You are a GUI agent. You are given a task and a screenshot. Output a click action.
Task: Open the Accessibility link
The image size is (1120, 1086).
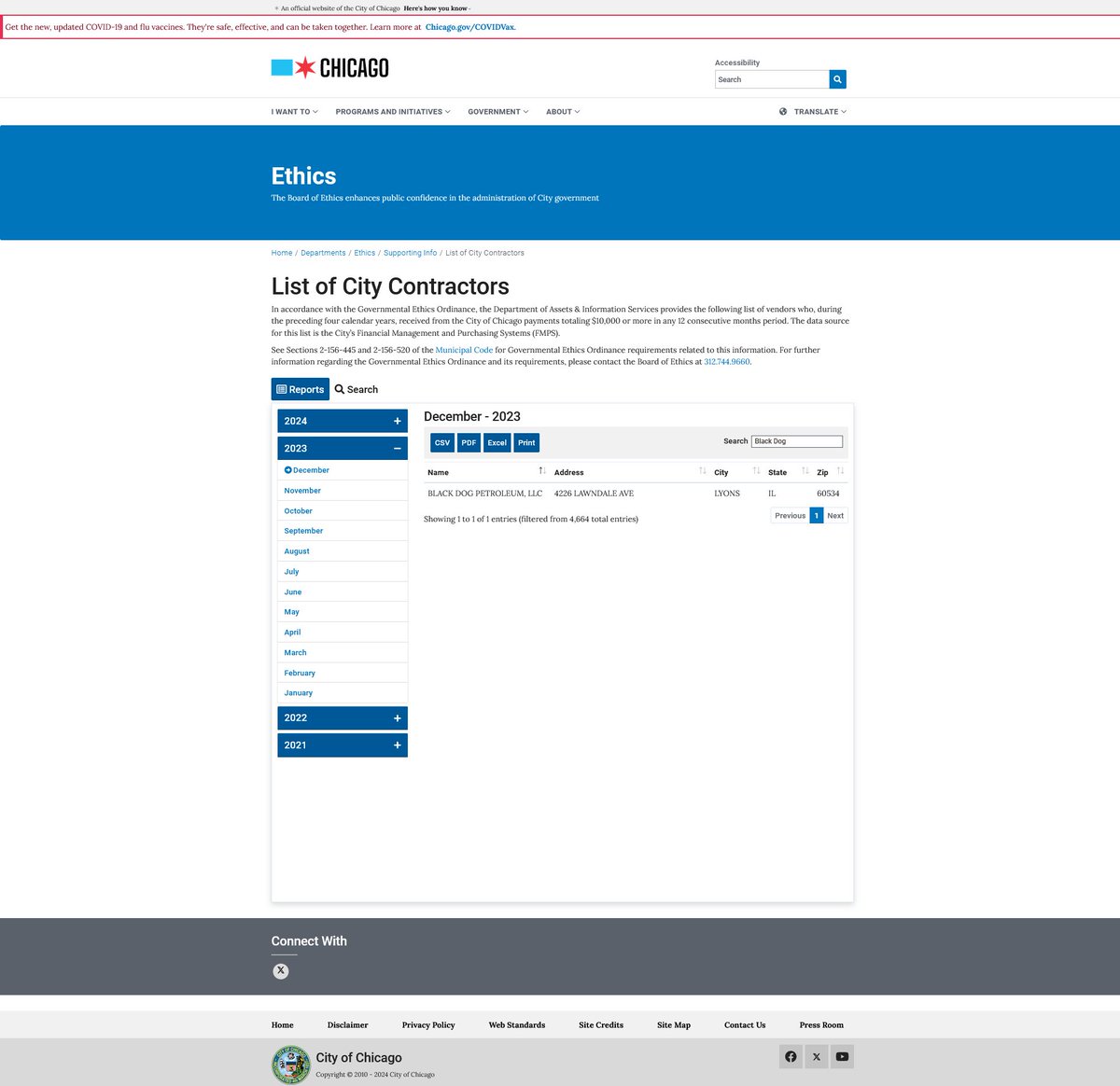(737, 63)
